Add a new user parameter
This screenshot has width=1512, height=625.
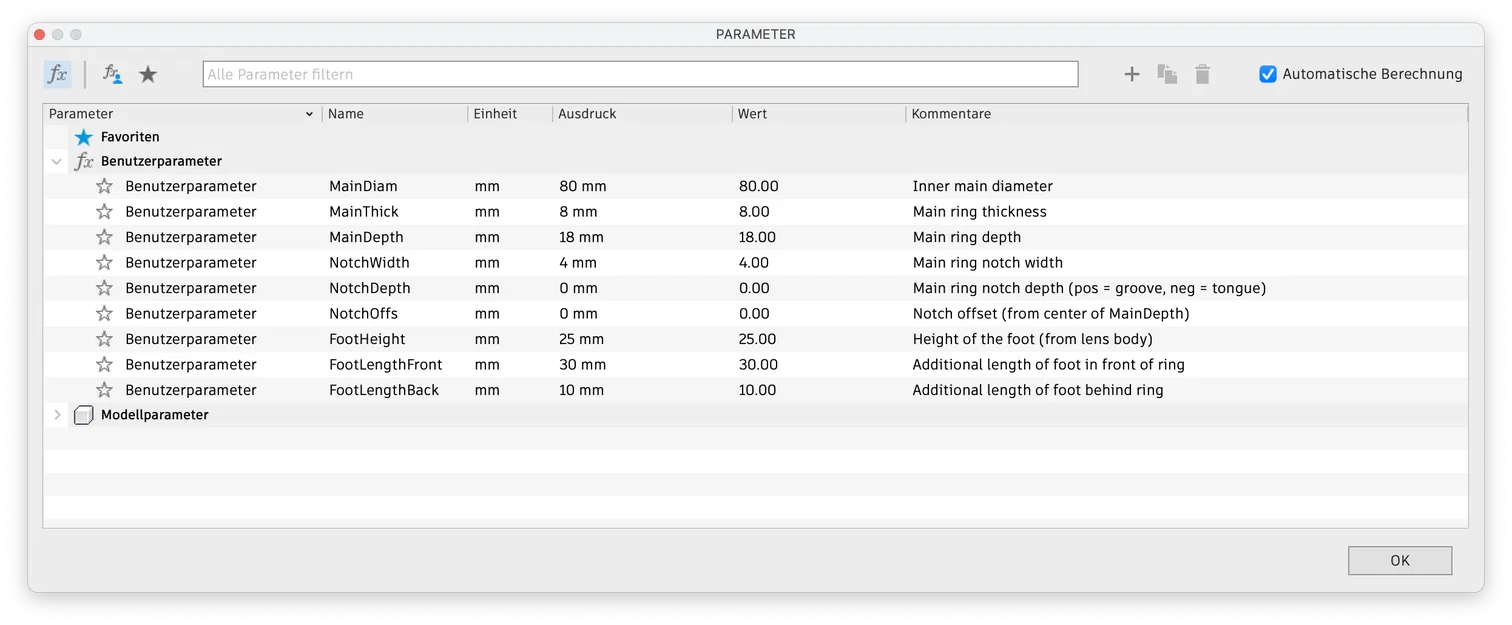(1132, 74)
